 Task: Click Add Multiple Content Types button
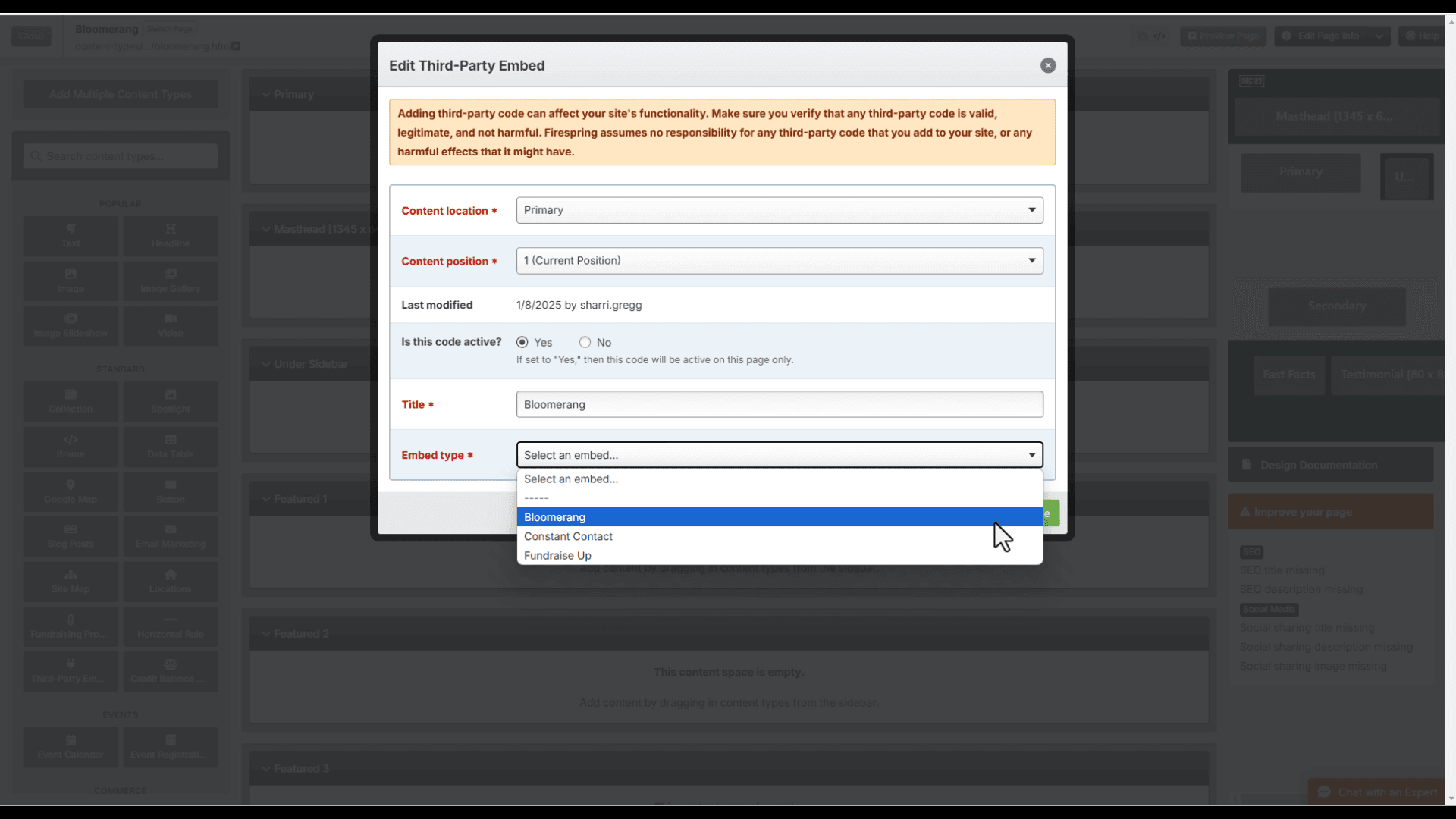pos(121,94)
